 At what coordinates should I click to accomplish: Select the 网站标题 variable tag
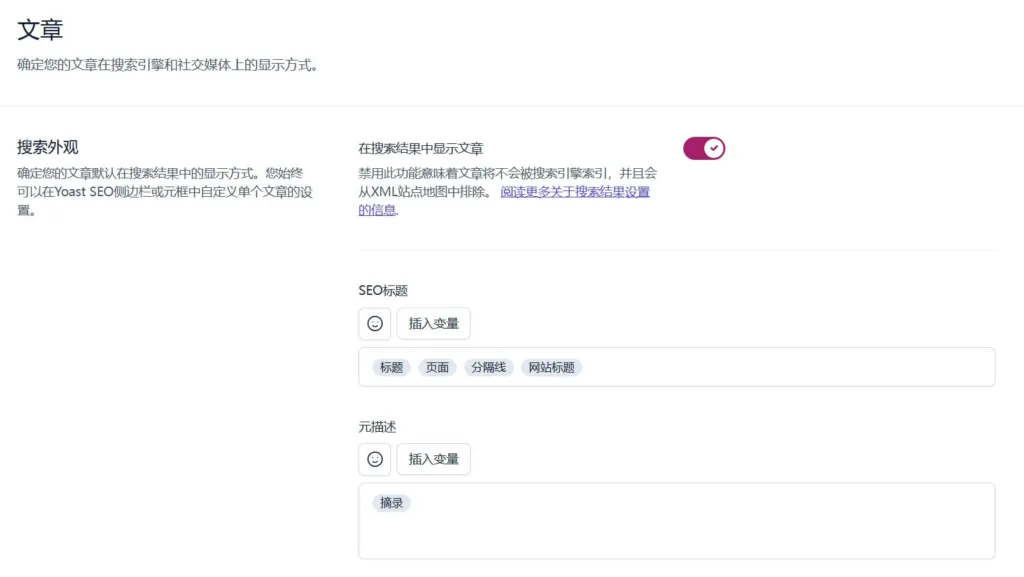[x=551, y=367]
